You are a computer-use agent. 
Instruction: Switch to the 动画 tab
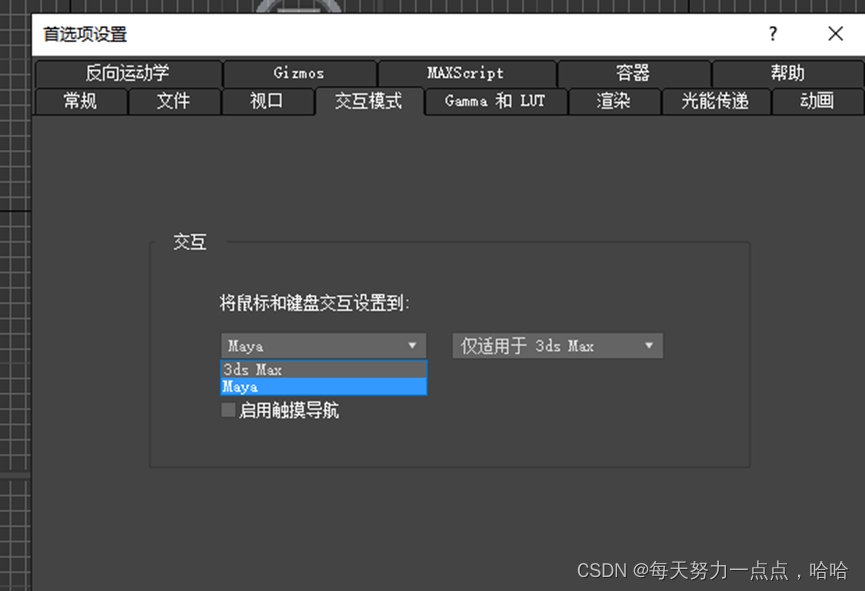click(818, 102)
